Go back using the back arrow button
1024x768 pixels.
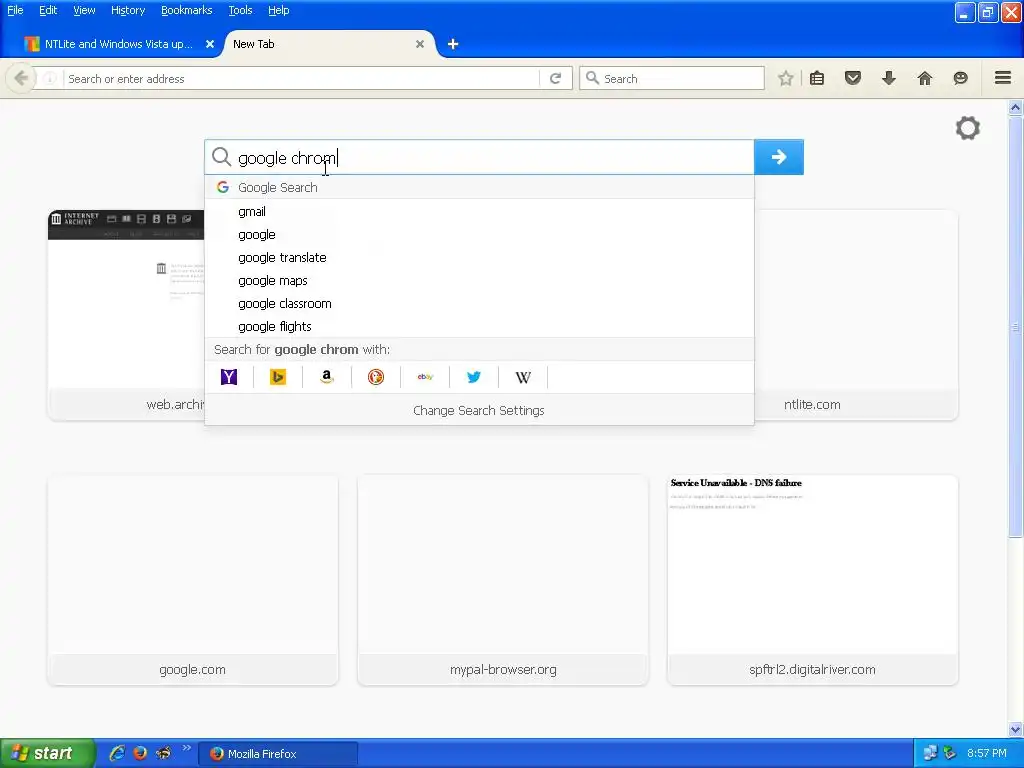(21, 78)
